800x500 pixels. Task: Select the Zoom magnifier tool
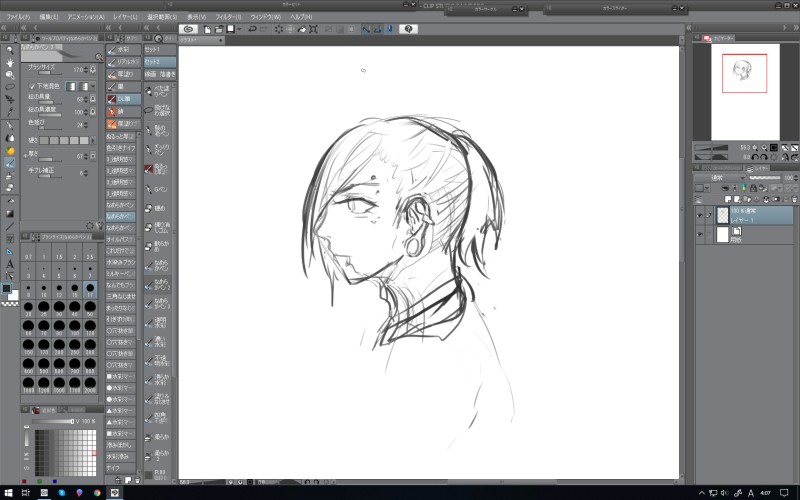pos(10,50)
